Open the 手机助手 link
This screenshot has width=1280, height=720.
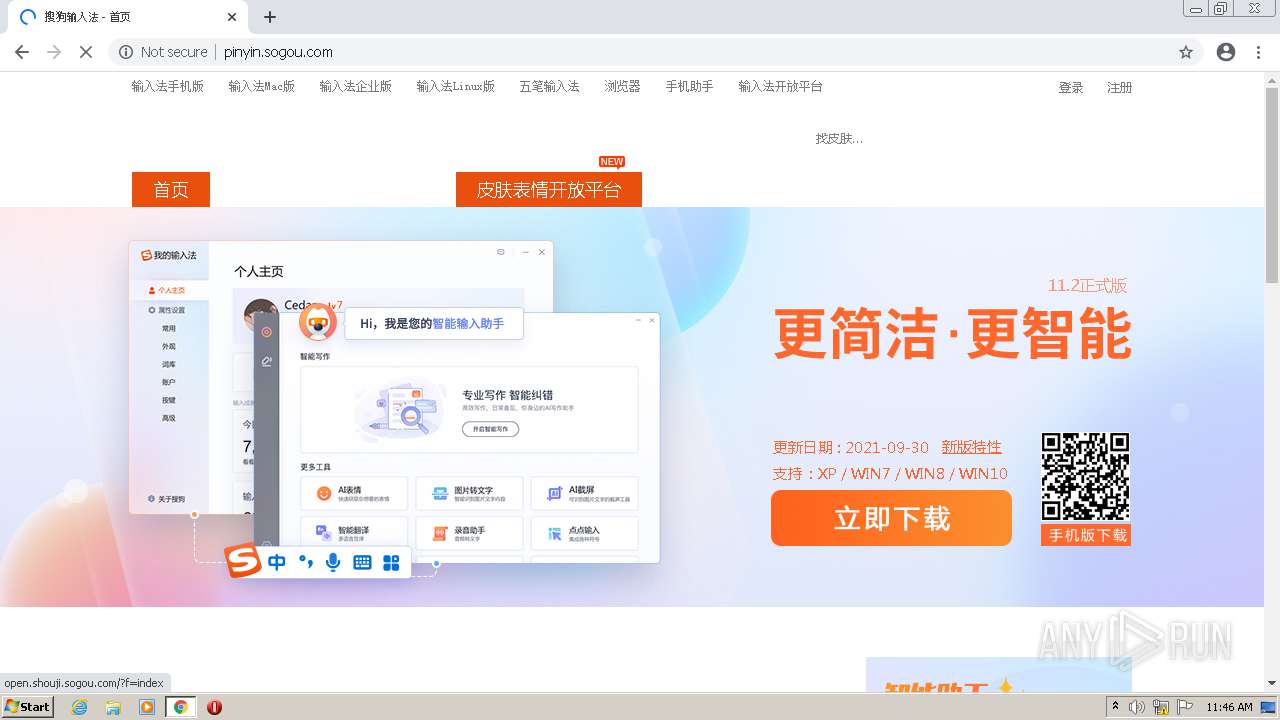pyautogui.click(x=690, y=87)
